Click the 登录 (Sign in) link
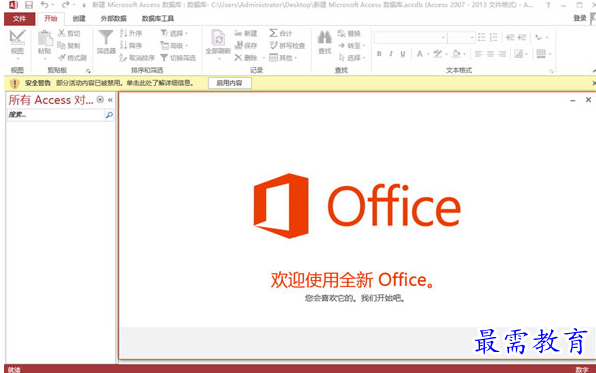Image resolution: width=596 pixels, height=373 pixels. pos(580,18)
